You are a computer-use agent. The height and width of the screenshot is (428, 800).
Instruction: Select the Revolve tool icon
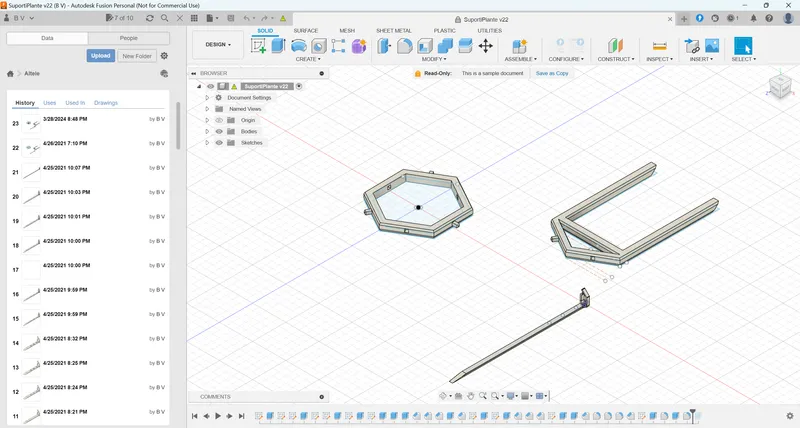[299, 46]
